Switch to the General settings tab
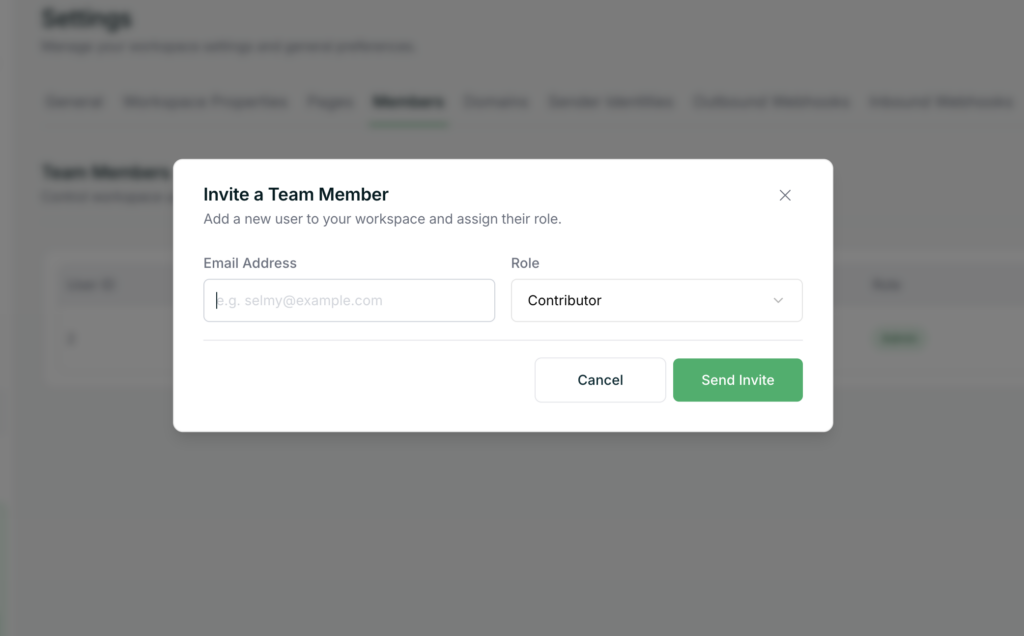Image resolution: width=1024 pixels, height=636 pixels. [x=74, y=102]
